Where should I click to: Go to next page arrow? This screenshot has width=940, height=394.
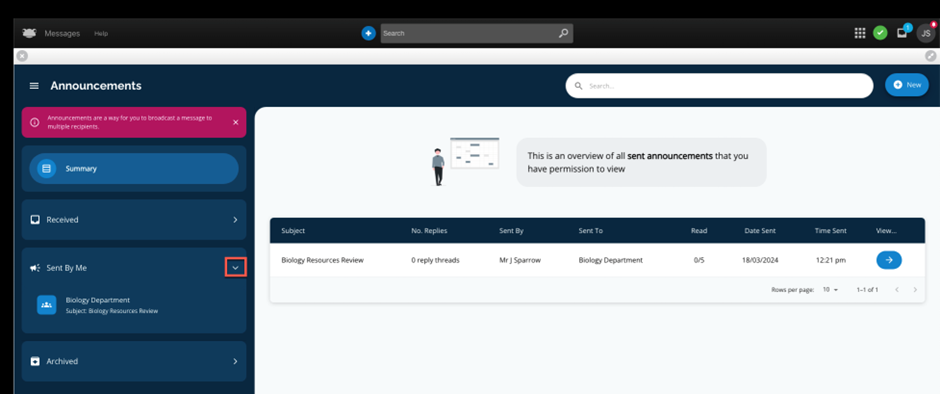click(915, 290)
